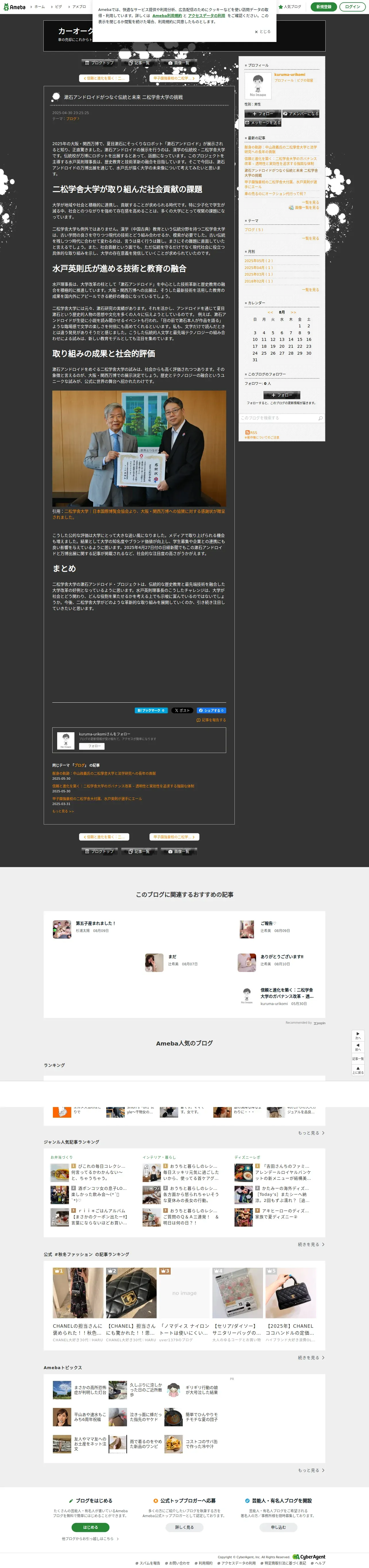Open ディズニーレポ genre heading
Screen dimensions: 369x1568
[x=247, y=1157]
